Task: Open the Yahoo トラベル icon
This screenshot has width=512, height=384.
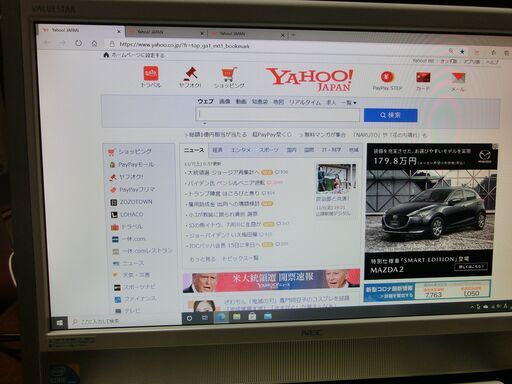Action: tap(151, 74)
